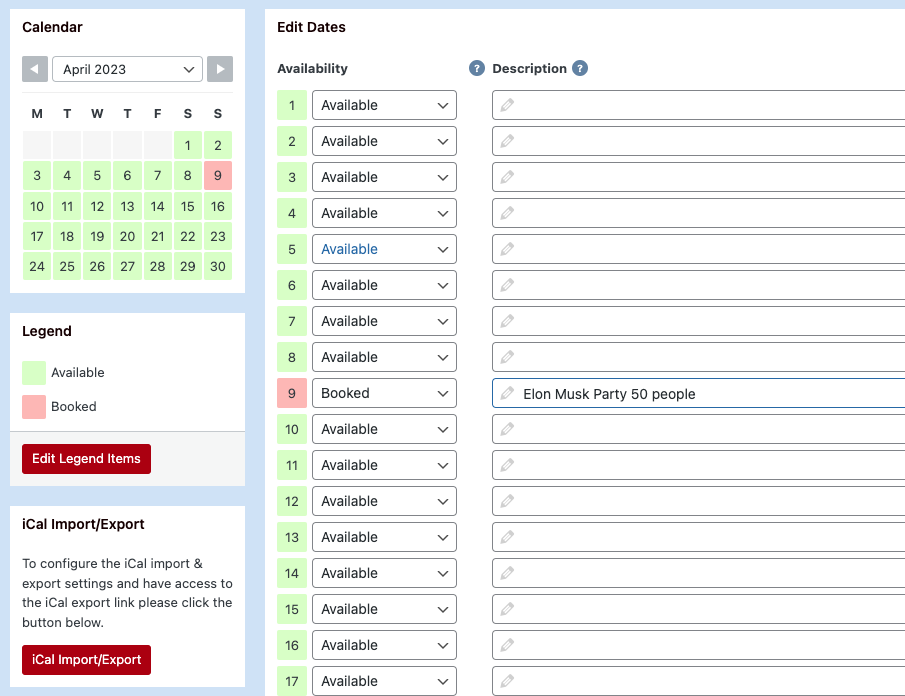Focus the description field for day 16
This screenshot has width=905, height=696.
point(698,645)
